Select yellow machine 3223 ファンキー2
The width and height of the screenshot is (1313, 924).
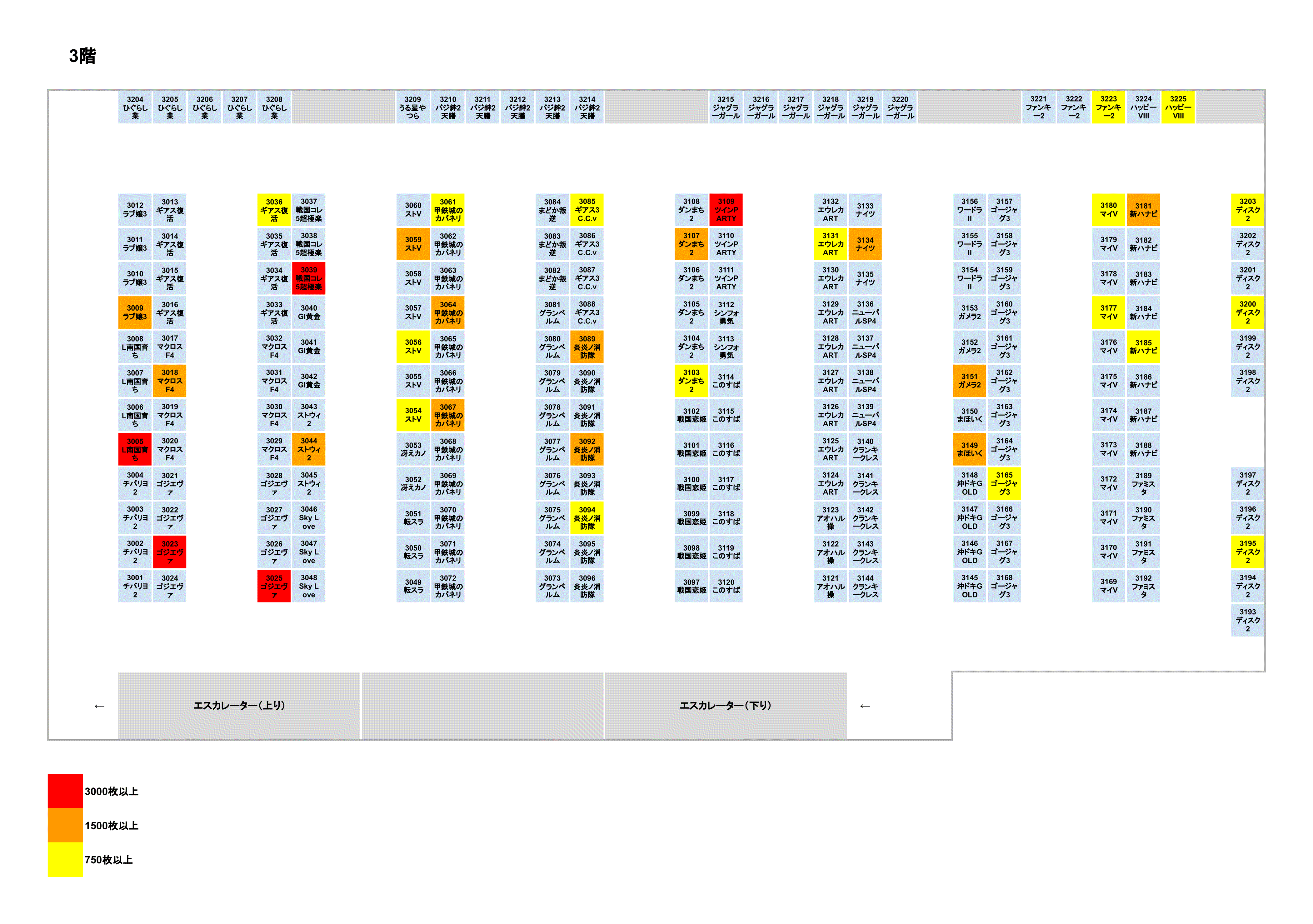(x=1109, y=107)
